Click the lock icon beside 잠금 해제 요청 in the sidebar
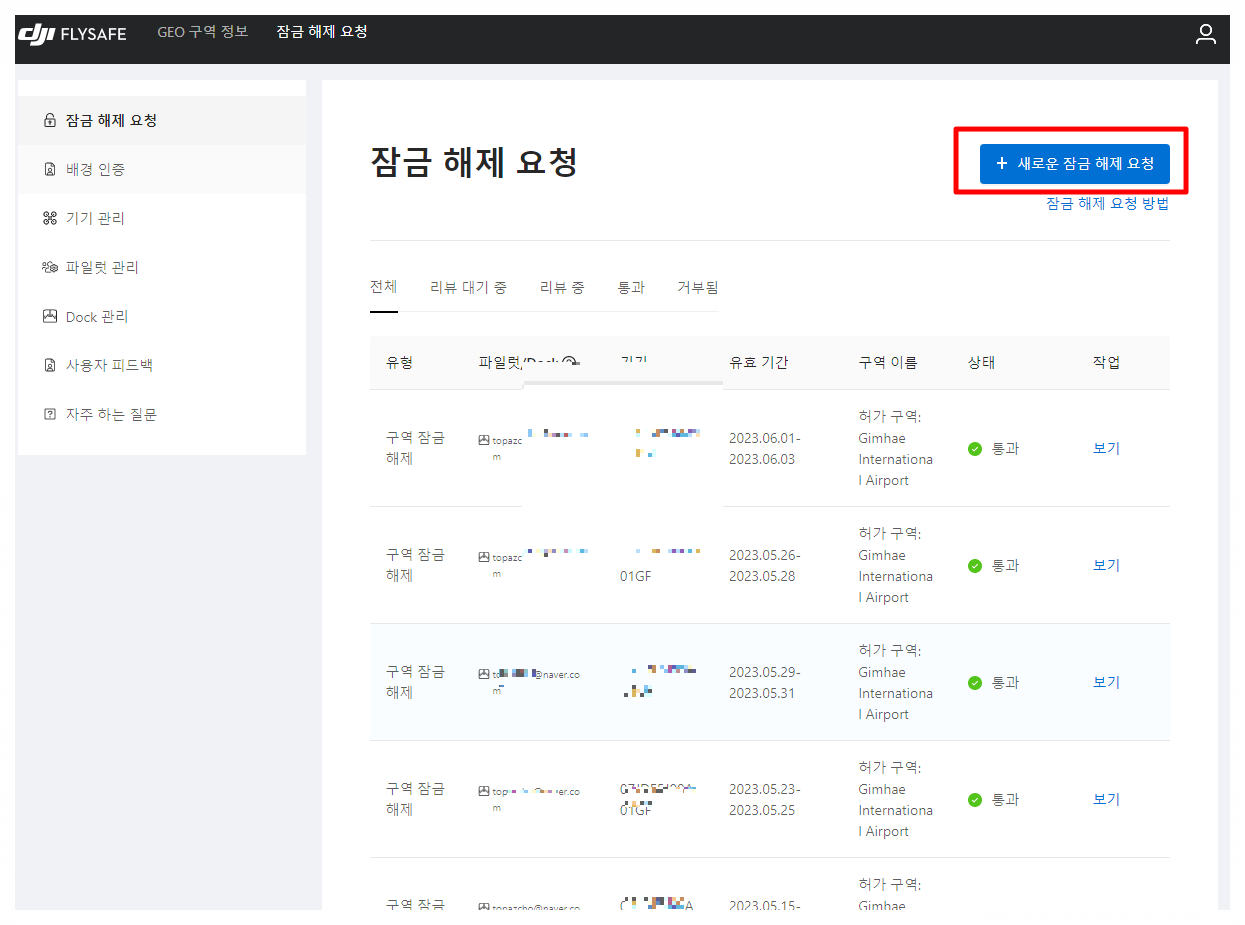Image resolution: width=1245 pixels, height=925 pixels. 50,121
